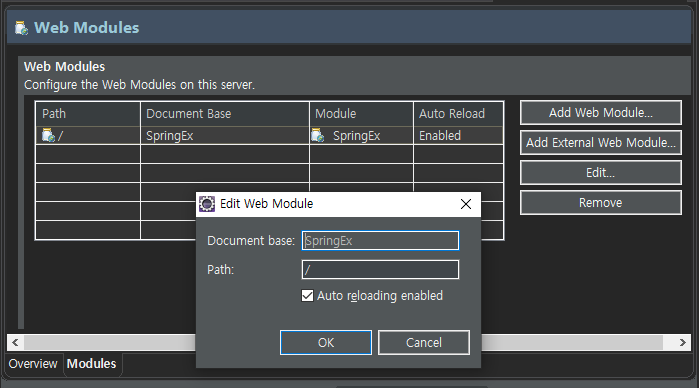This screenshot has height=388, width=699.
Task: Click OK in the Edit Web Module dialog
Action: click(325, 343)
